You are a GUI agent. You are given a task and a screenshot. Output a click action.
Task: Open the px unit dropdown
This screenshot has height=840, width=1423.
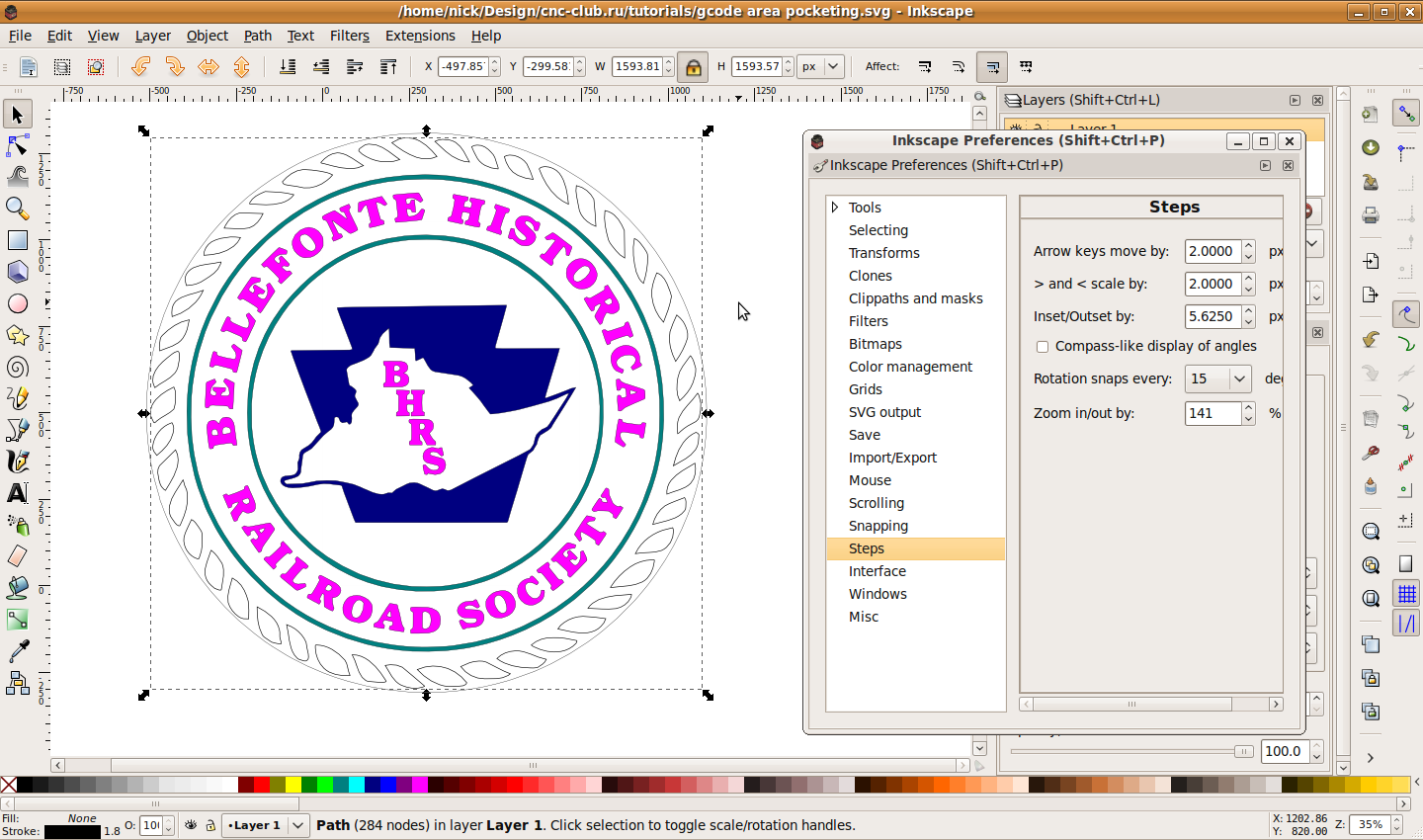coord(820,66)
